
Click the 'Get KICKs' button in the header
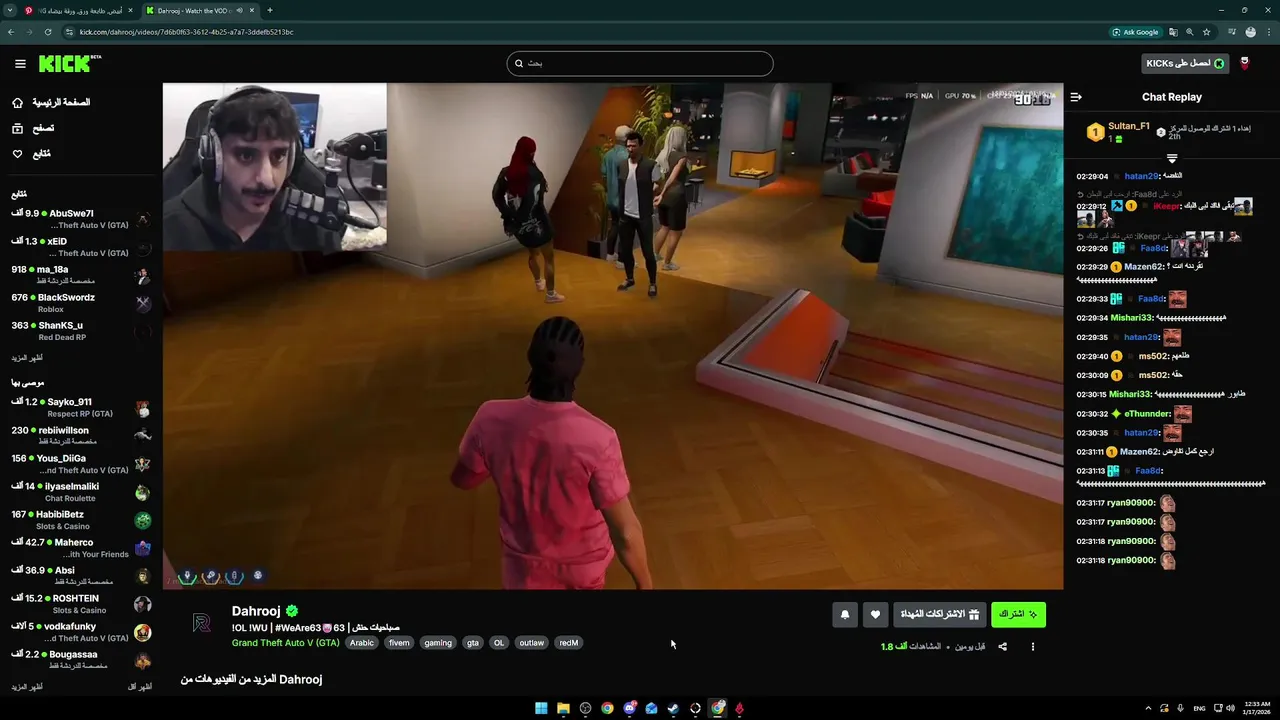click(1186, 63)
